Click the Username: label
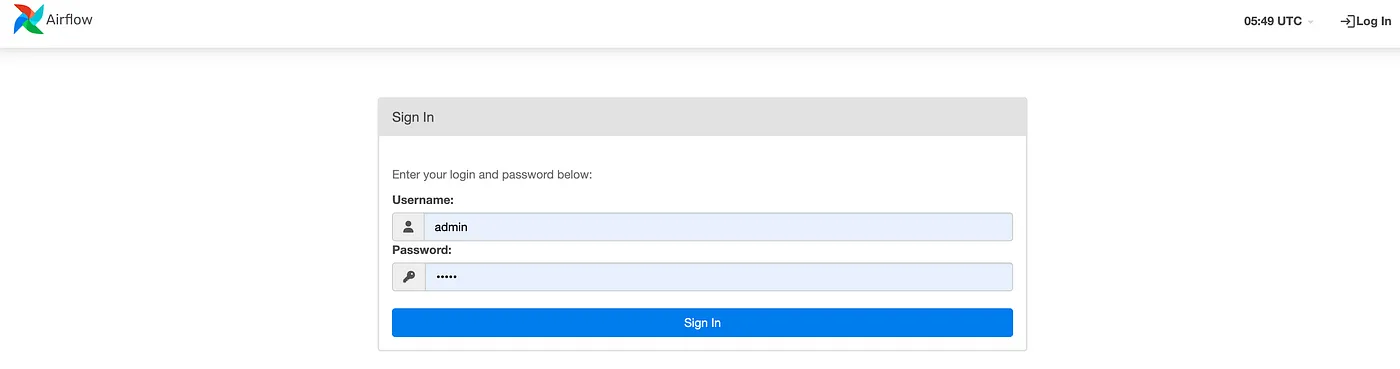This screenshot has height=369, width=1400. (423, 200)
